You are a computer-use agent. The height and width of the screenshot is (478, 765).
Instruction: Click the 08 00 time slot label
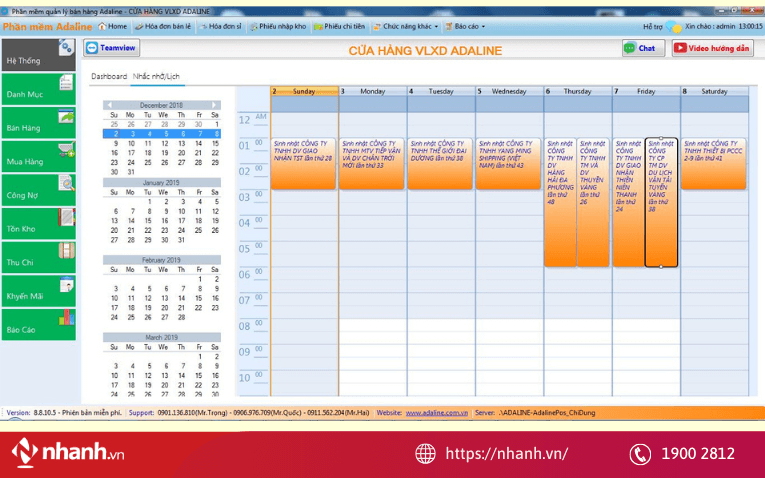(253, 326)
